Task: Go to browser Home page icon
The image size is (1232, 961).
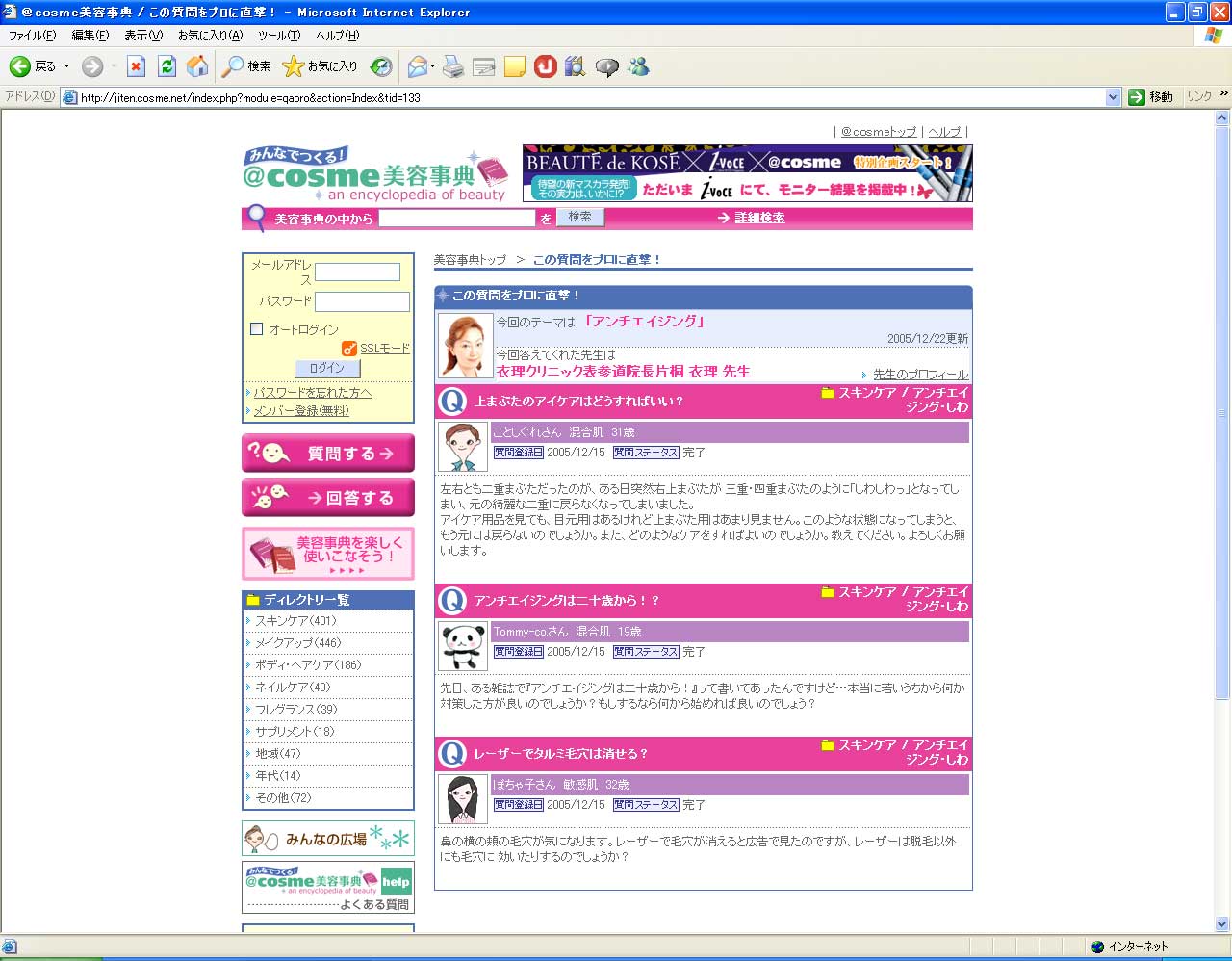Action: pyautogui.click(x=197, y=66)
